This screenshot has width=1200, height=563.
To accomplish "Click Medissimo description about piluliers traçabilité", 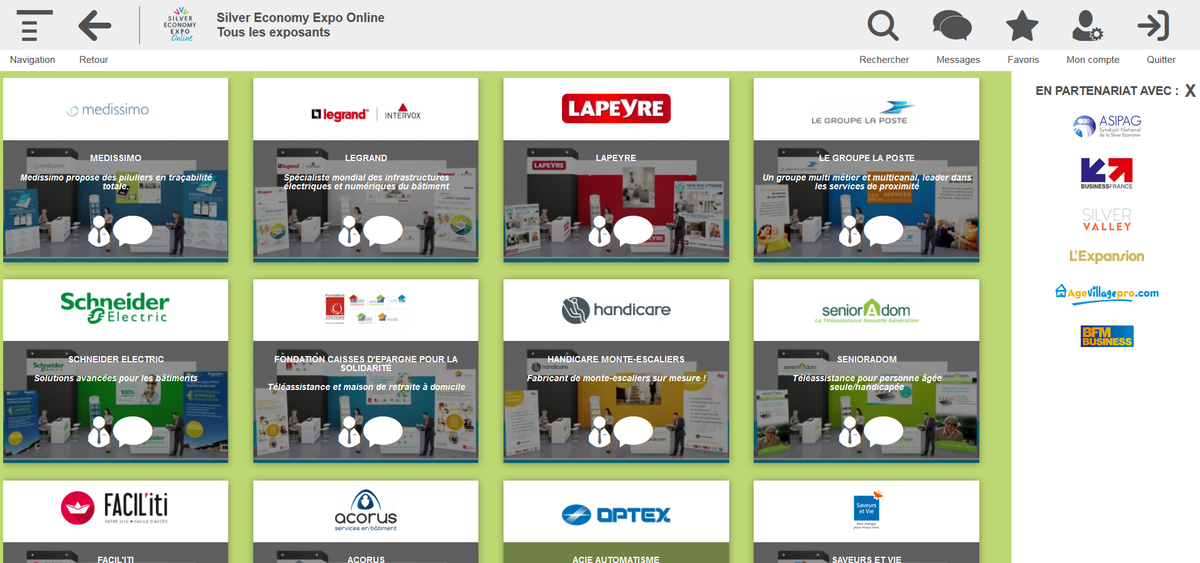I will [x=116, y=182].
